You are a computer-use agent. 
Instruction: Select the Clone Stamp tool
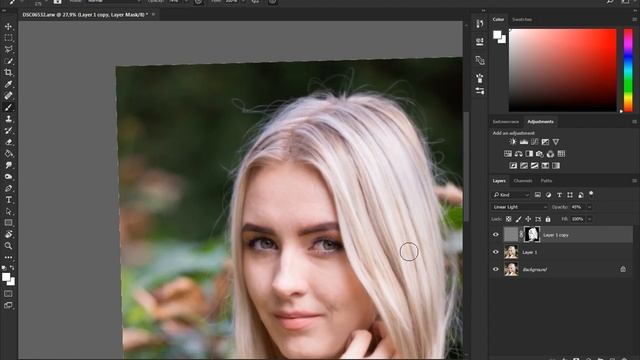[8, 119]
